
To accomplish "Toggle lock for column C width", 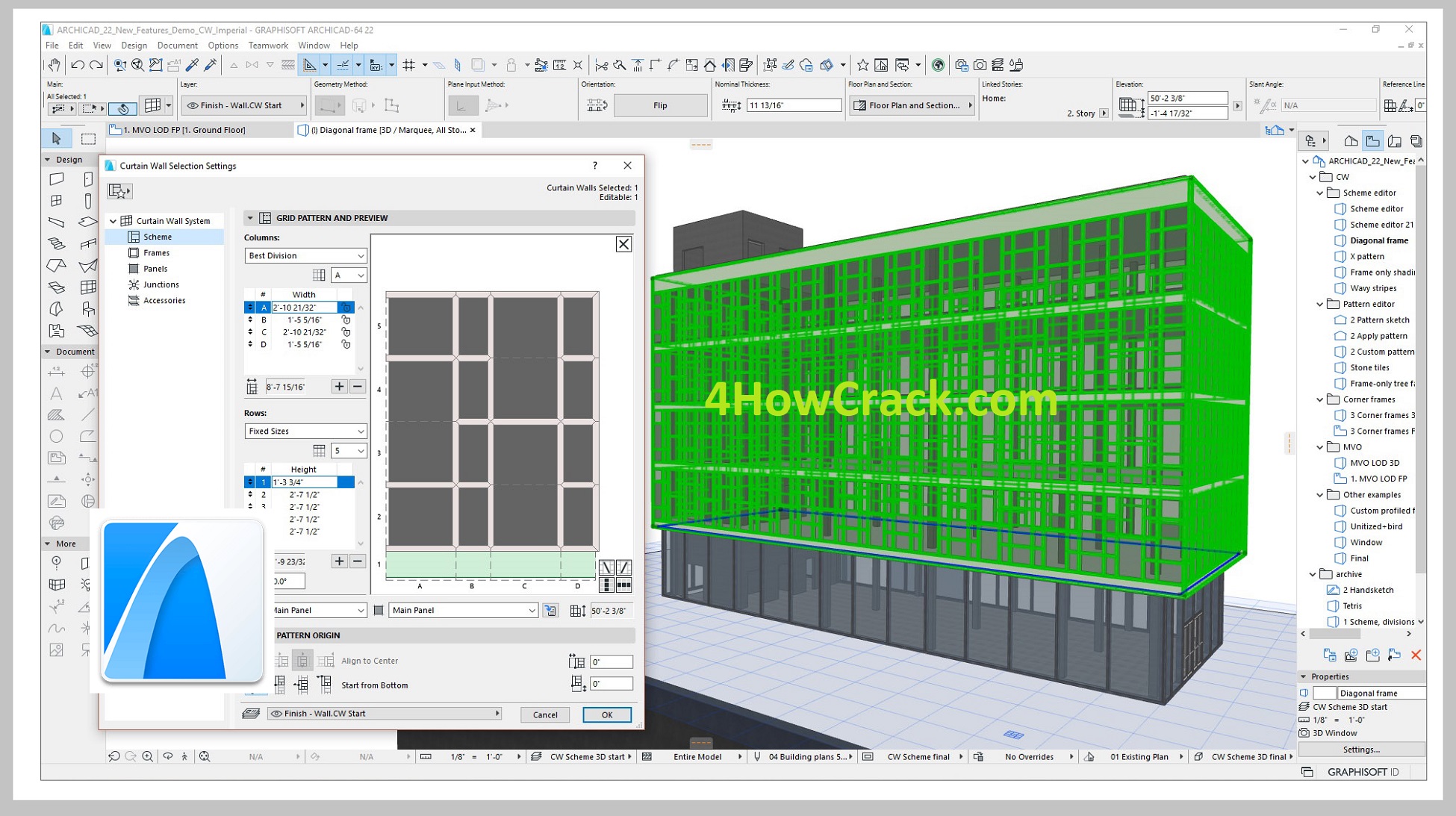I will (346, 332).
